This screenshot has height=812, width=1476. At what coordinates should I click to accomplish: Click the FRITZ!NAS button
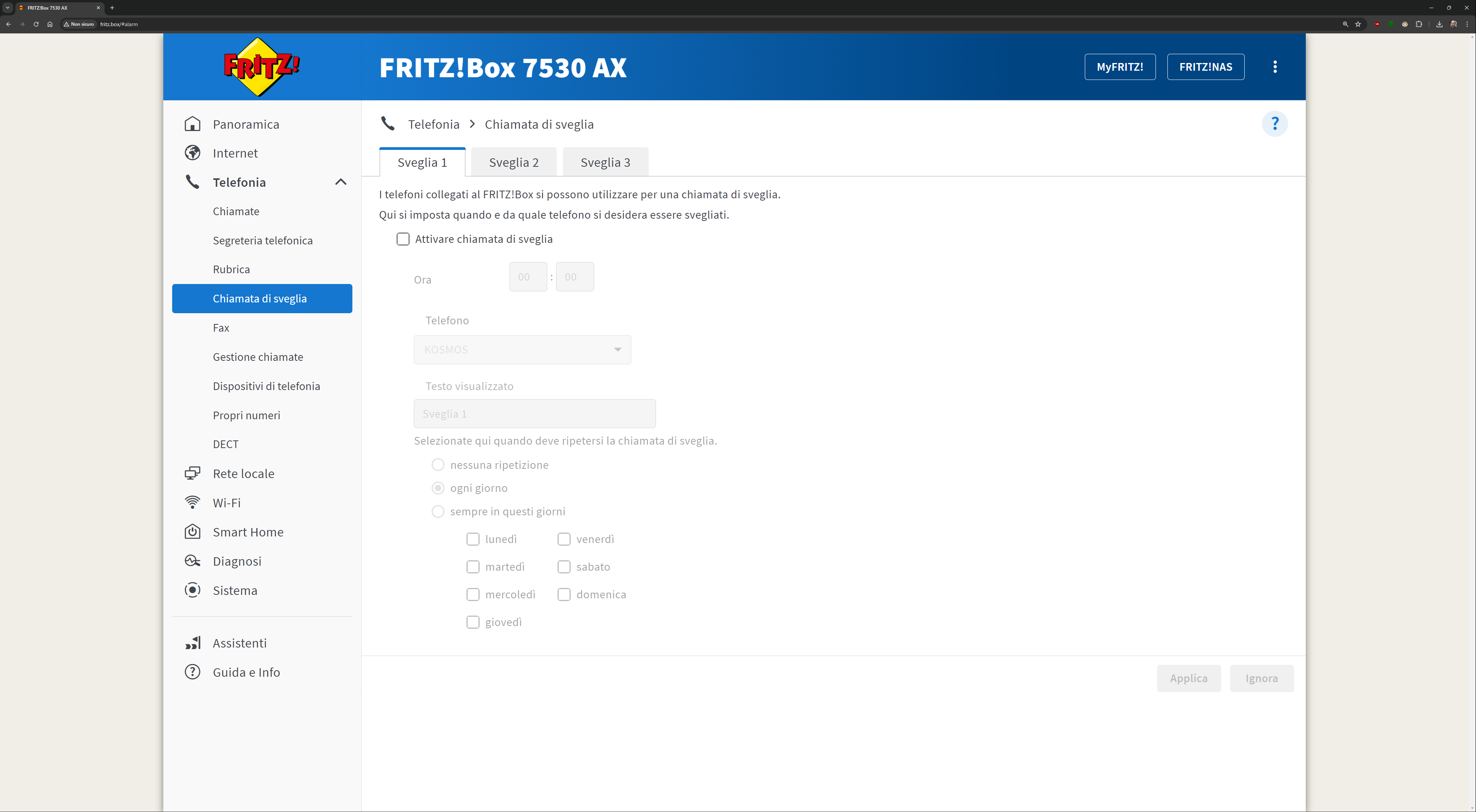1205,67
